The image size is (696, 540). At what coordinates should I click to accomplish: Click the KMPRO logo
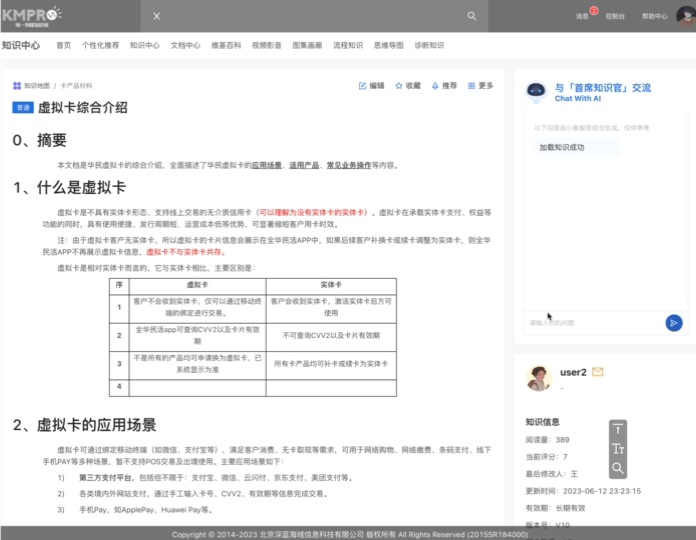tap(32, 15)
